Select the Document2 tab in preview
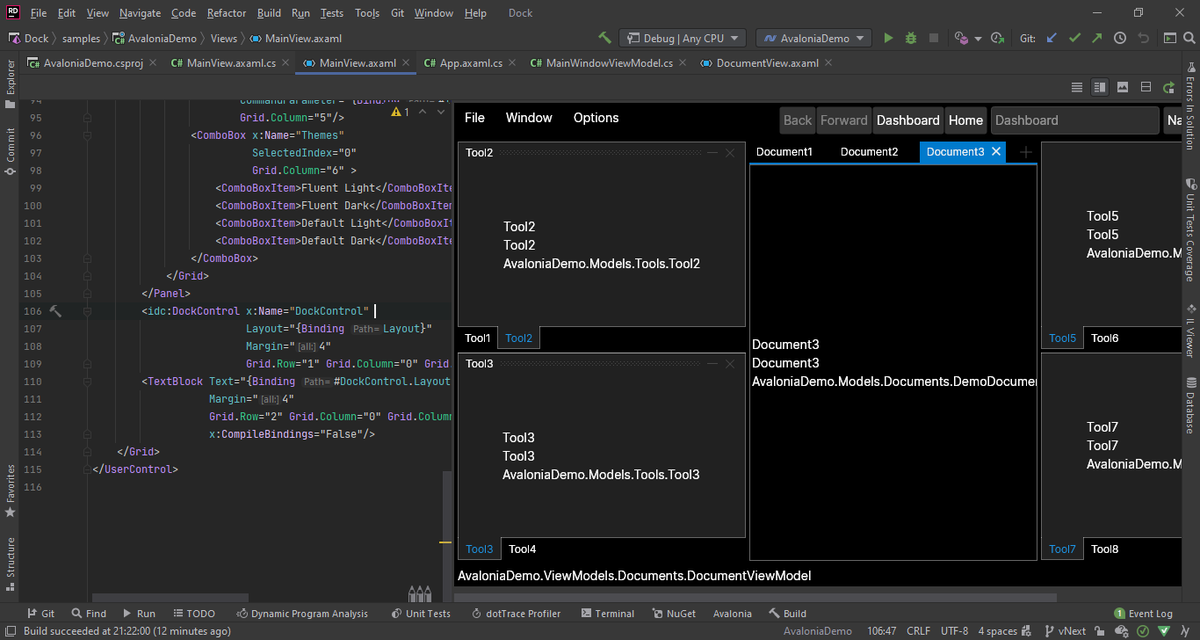Viewport: 1200px width, 640px height. [869, 152]
